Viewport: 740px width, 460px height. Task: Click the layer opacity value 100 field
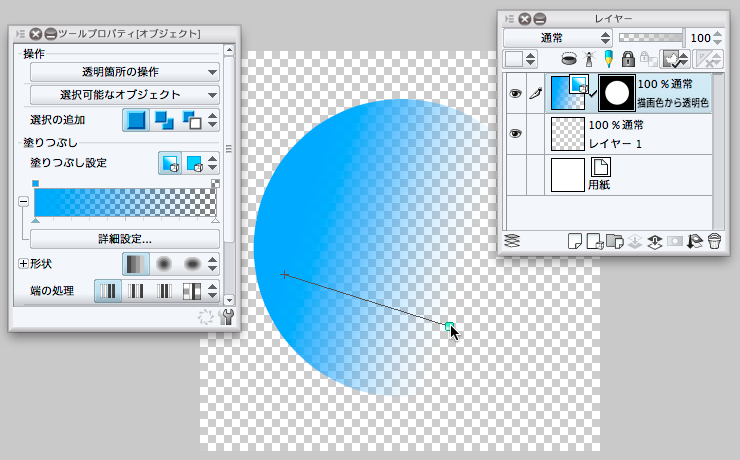[700, 38]
